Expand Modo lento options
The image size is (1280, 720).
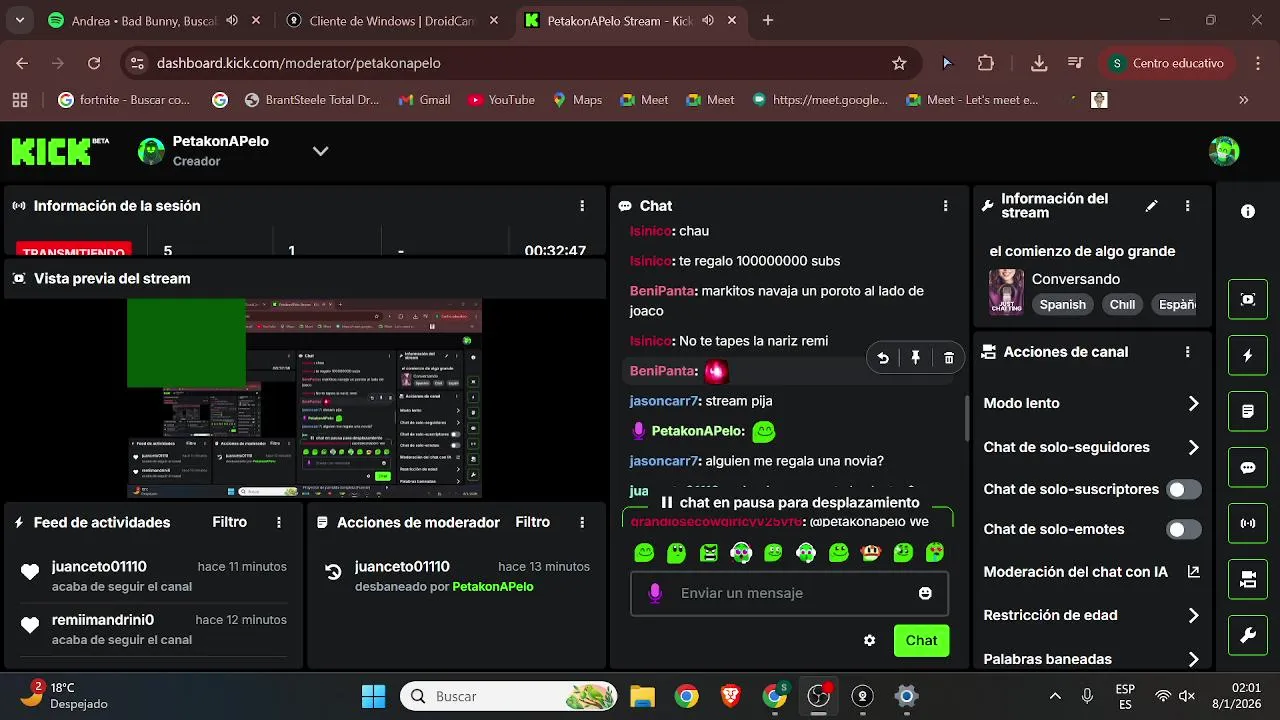tap(1193, 403)
